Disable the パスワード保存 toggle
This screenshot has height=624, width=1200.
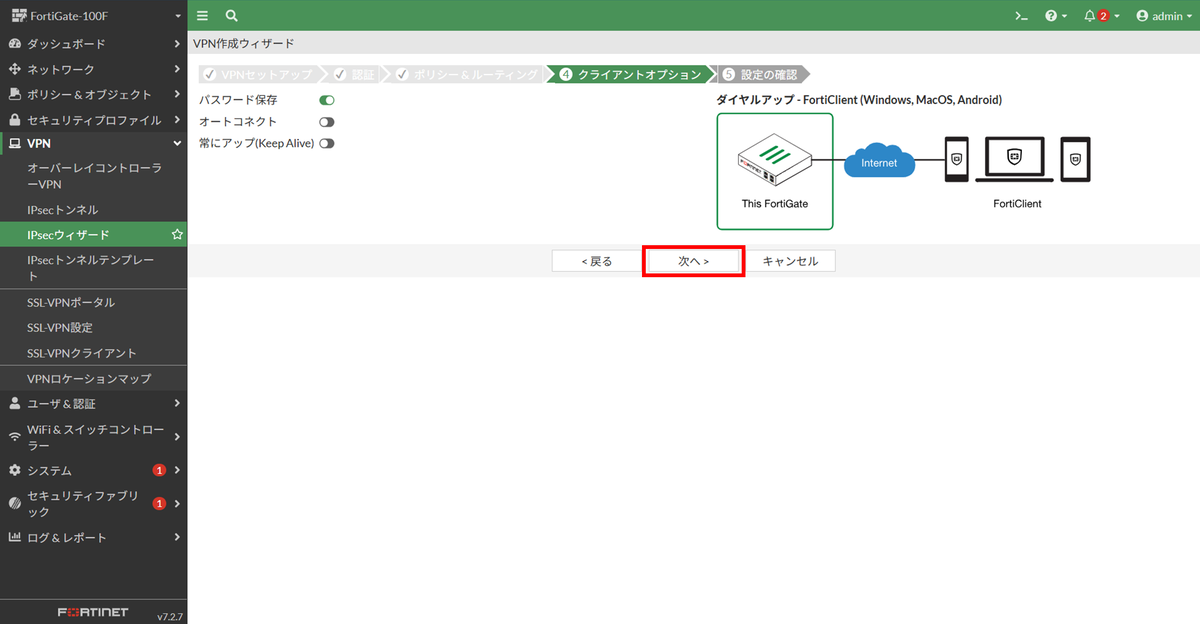326,100
